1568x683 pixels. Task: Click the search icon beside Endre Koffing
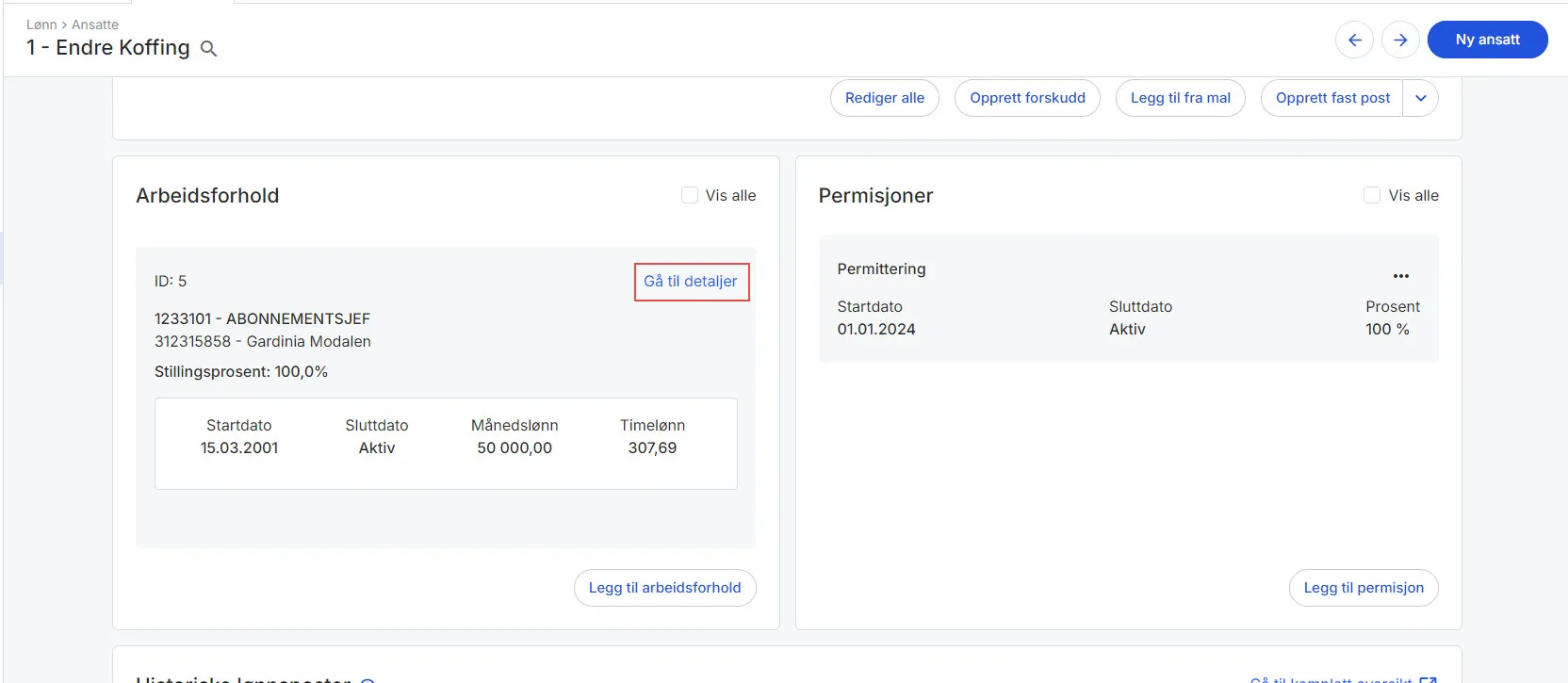click(209, 49)
